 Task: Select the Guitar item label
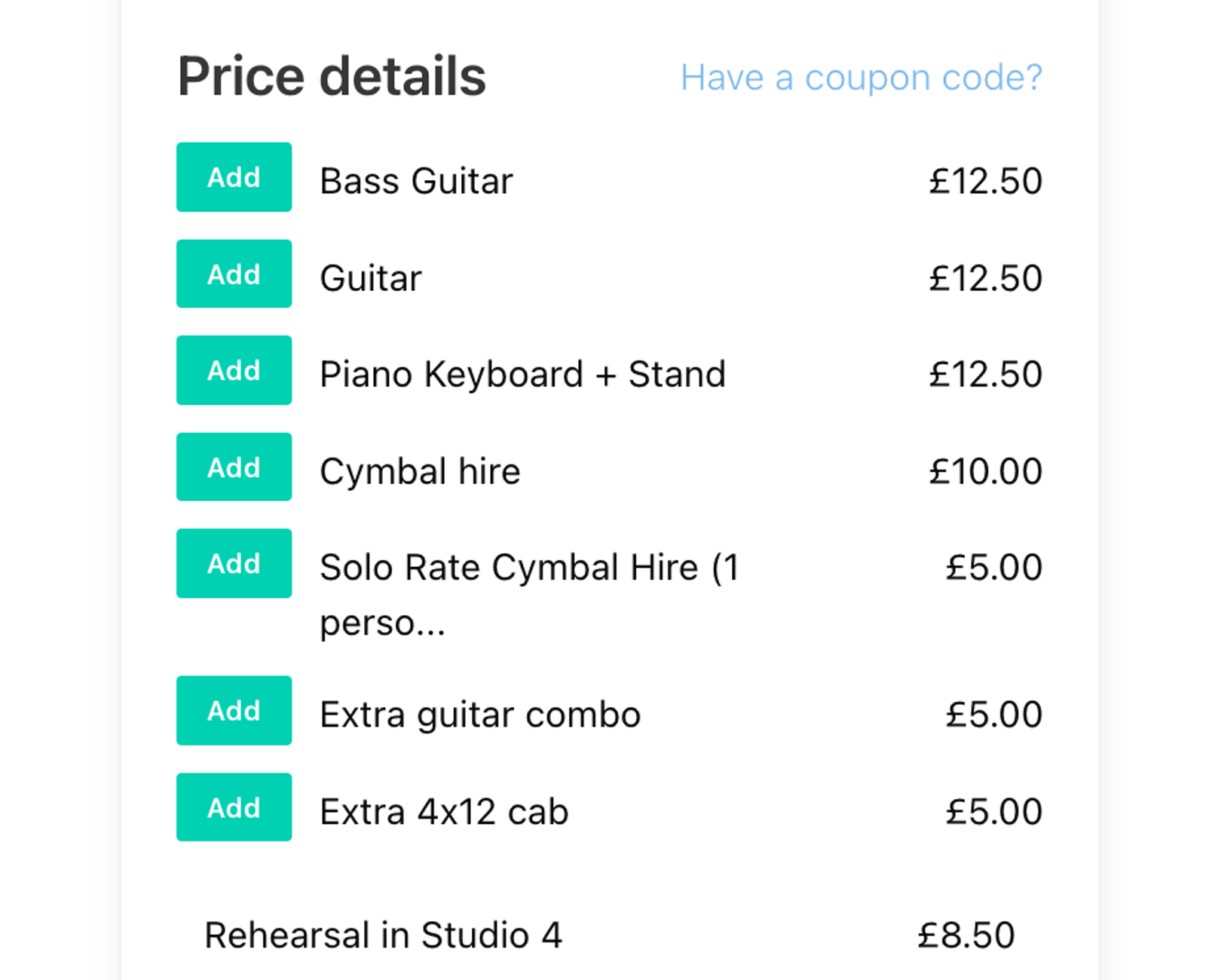(x=370, y=277)
